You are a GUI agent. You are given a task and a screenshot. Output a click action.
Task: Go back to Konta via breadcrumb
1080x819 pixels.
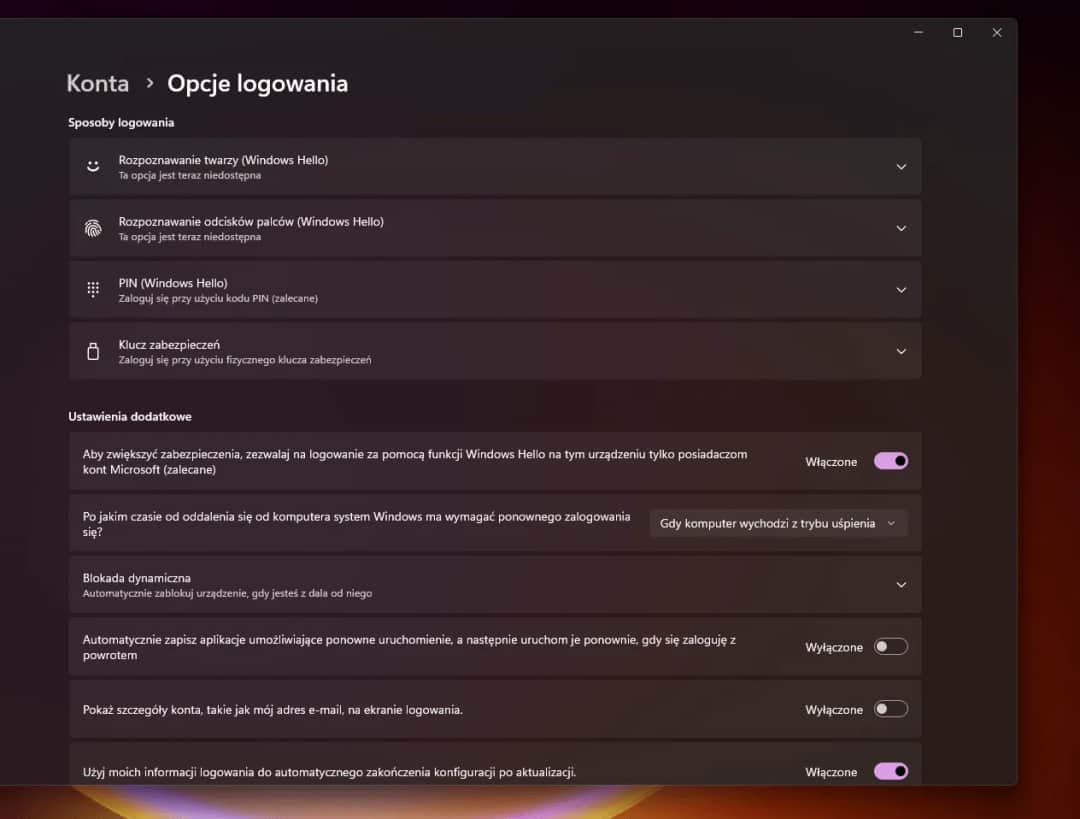tap(97, 83)
